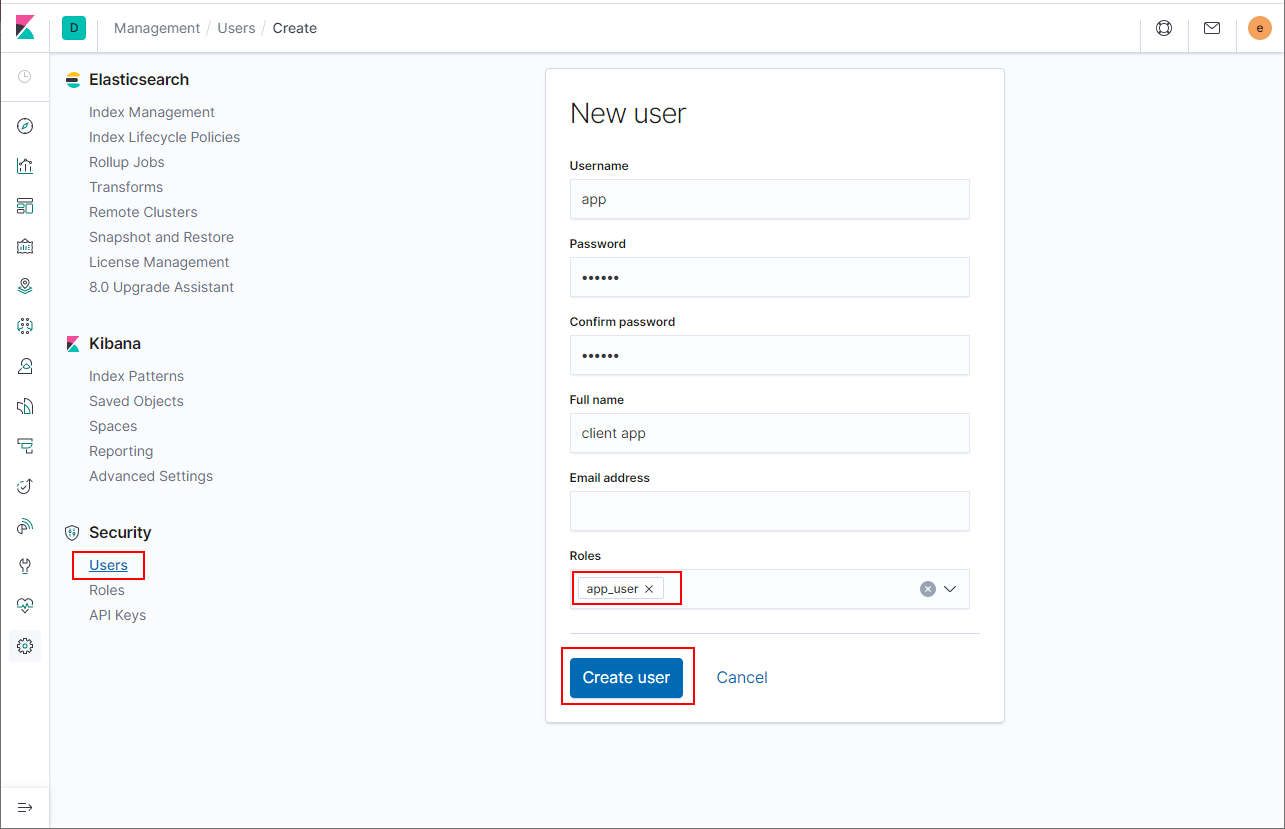Open Canvas icon in side nav
This screenshot has height=829, width=1285.
click(25, 246)
